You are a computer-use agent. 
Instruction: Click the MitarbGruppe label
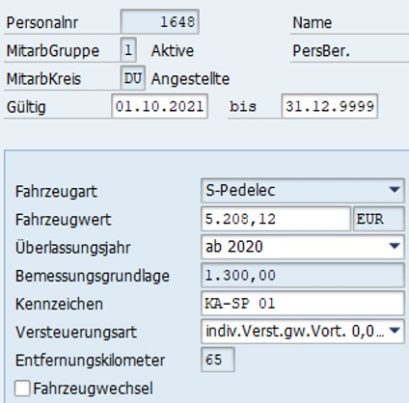(x=53, y=51)
